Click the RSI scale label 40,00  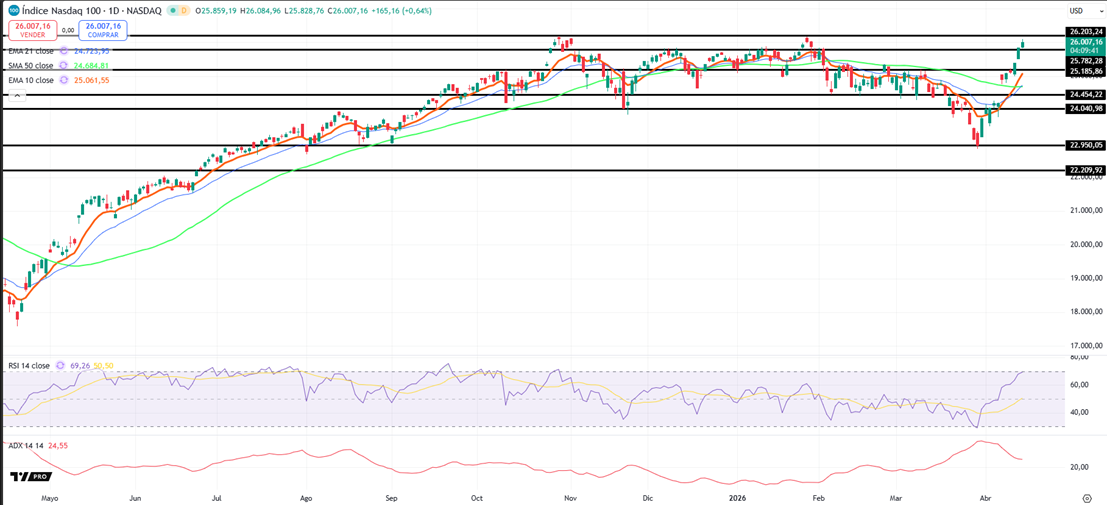pyautogui.click(x=1081, y=412)
